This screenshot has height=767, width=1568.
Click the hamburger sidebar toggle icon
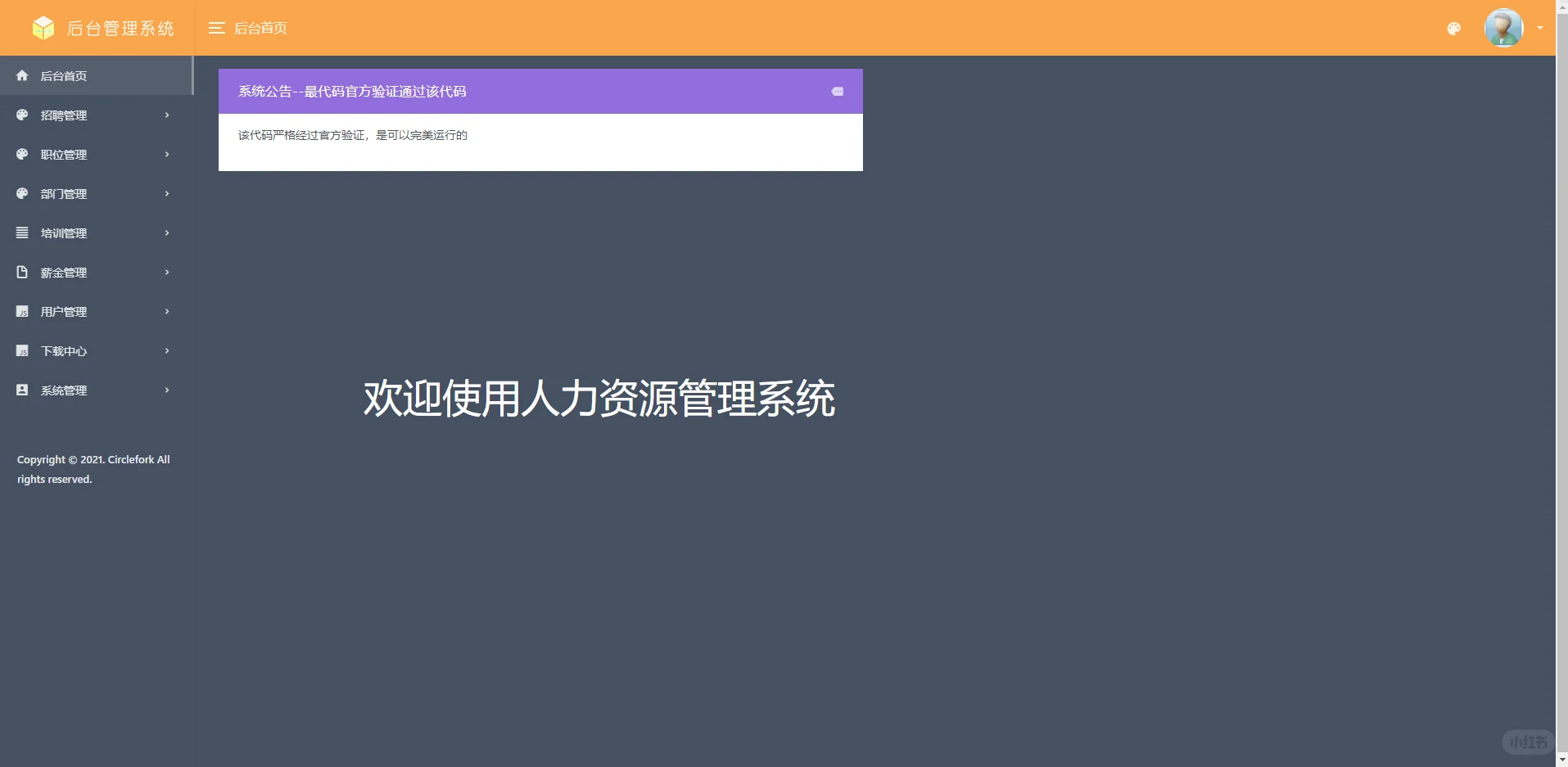click(216, 27)
